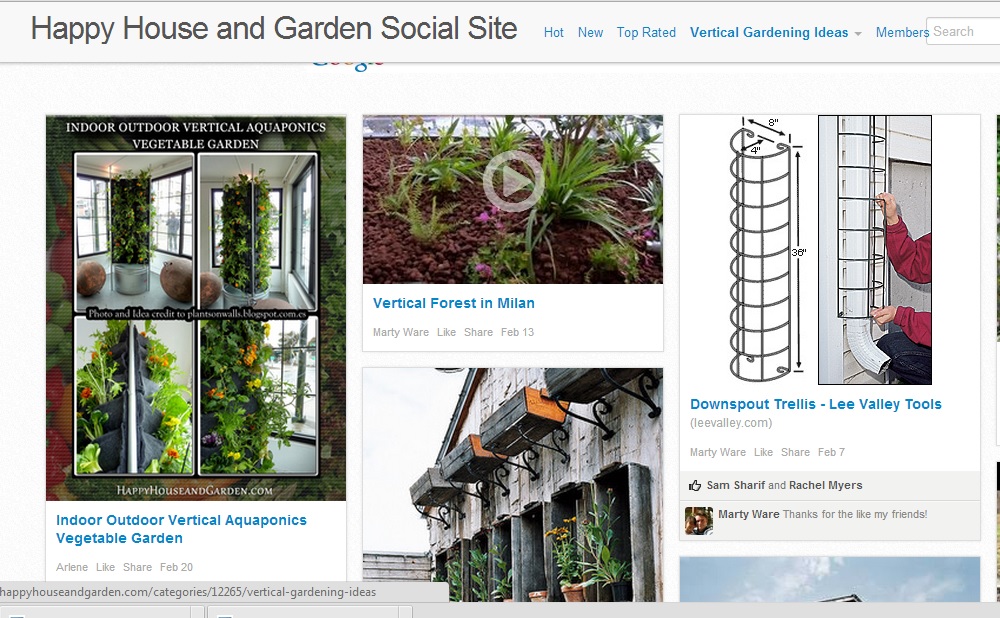1000x618 pixels.
Task: Open the Top Rated section
Action: coord(646,33)
